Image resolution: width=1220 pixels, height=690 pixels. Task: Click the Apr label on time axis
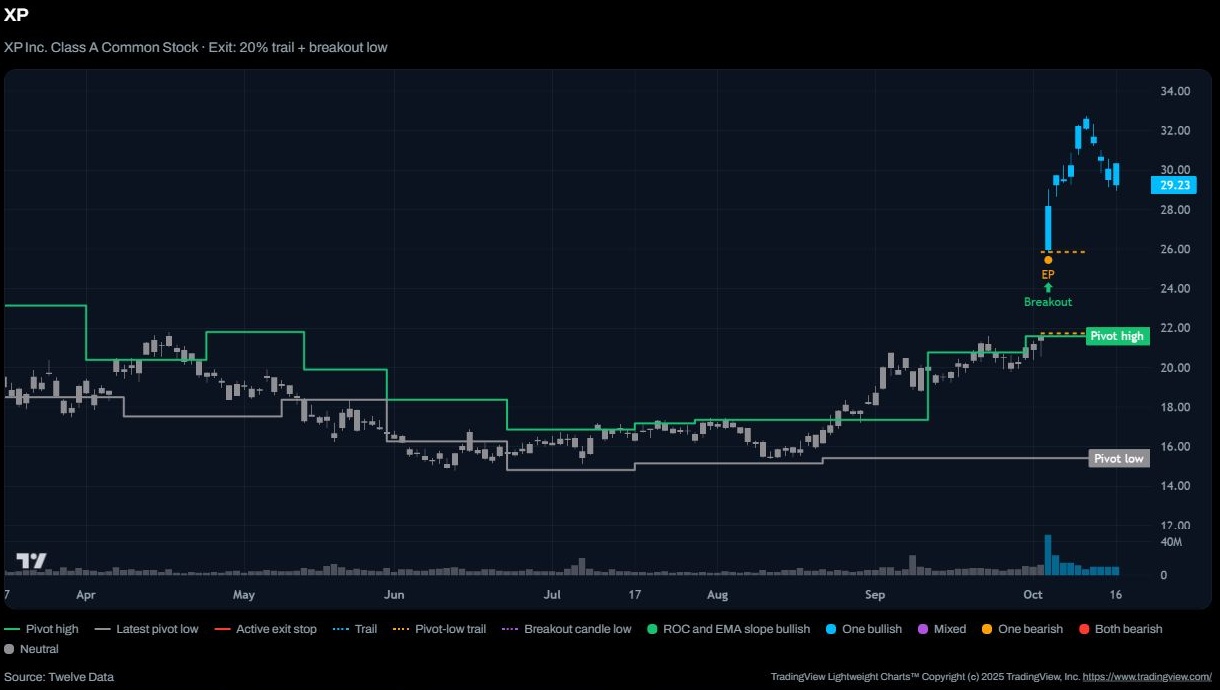coord(85,595)
